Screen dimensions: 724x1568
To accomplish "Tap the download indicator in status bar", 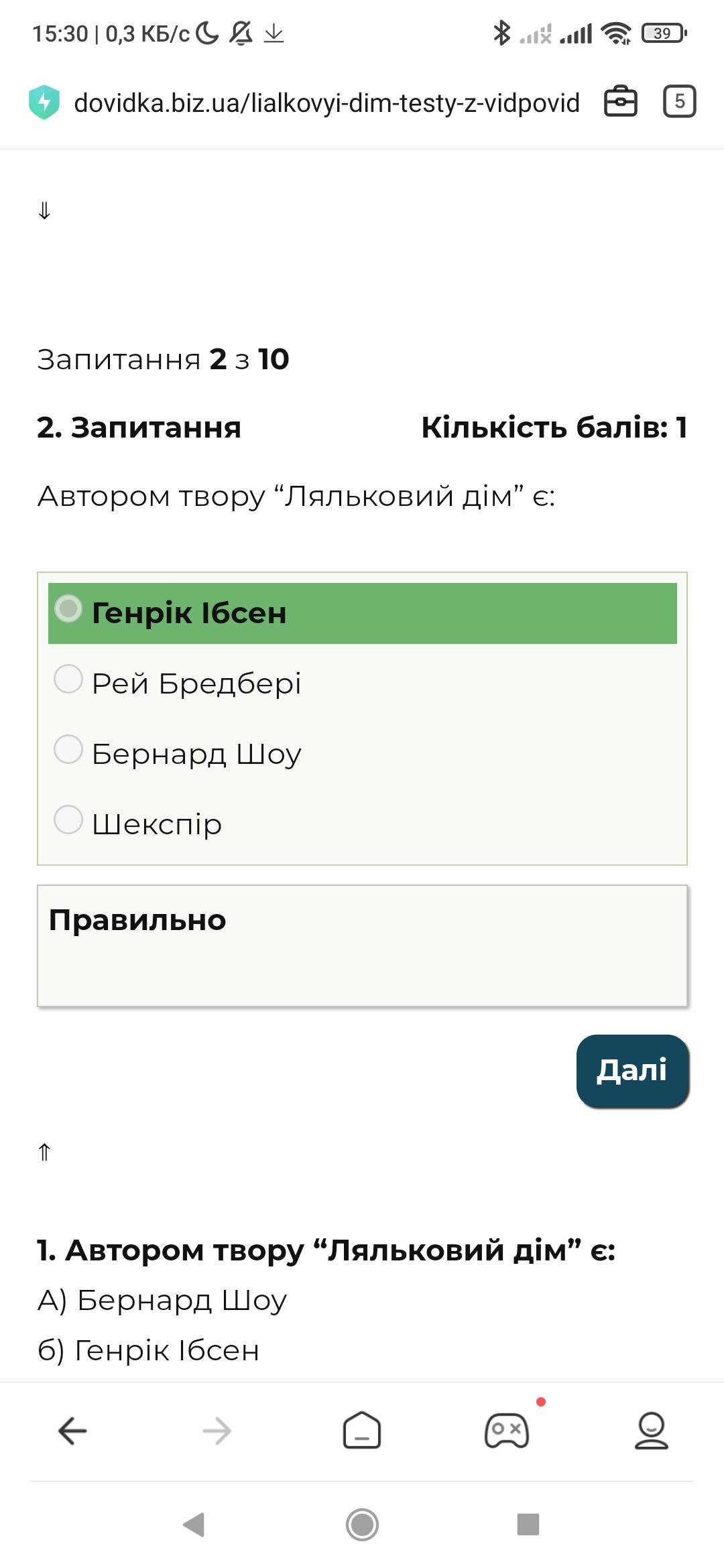I will (274, 33).
